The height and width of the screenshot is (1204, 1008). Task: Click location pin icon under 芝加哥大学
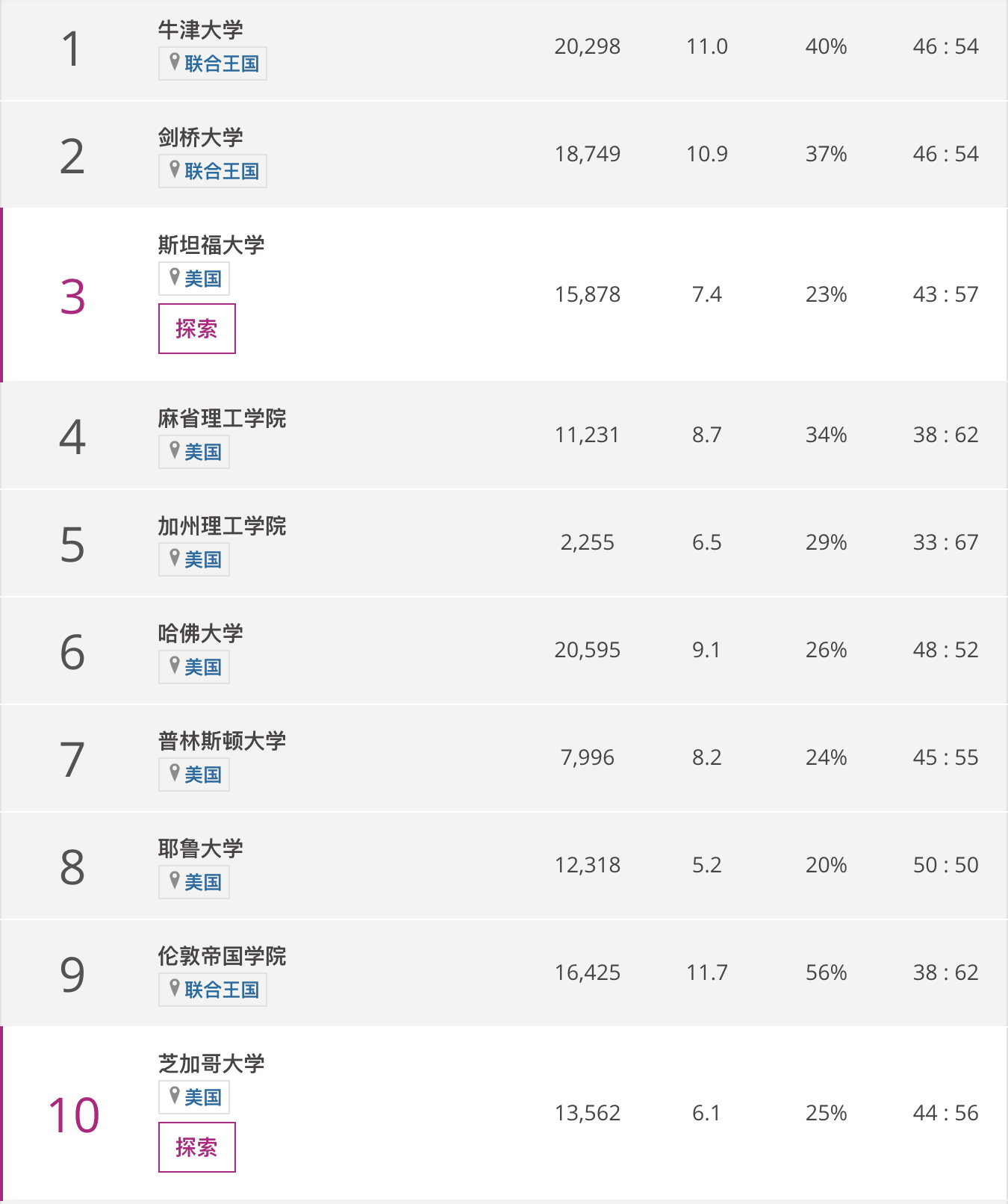[x=175, y=1096]
